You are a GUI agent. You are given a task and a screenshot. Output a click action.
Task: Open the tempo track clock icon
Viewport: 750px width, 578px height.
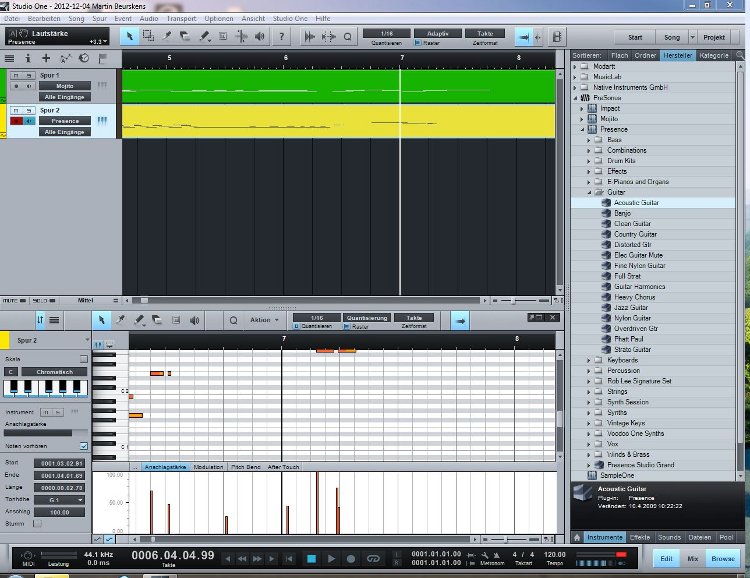[84, 58]
